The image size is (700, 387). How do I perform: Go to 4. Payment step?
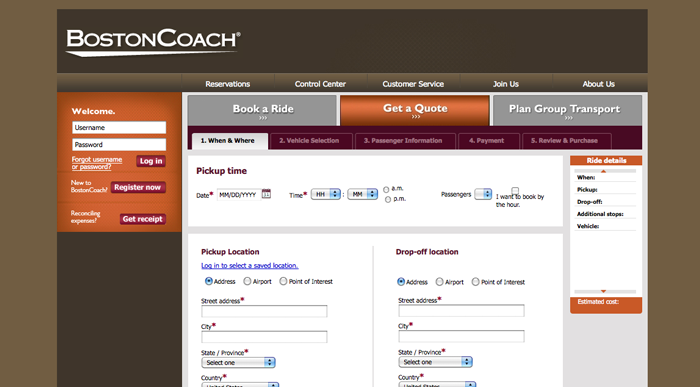coord(489,141)
